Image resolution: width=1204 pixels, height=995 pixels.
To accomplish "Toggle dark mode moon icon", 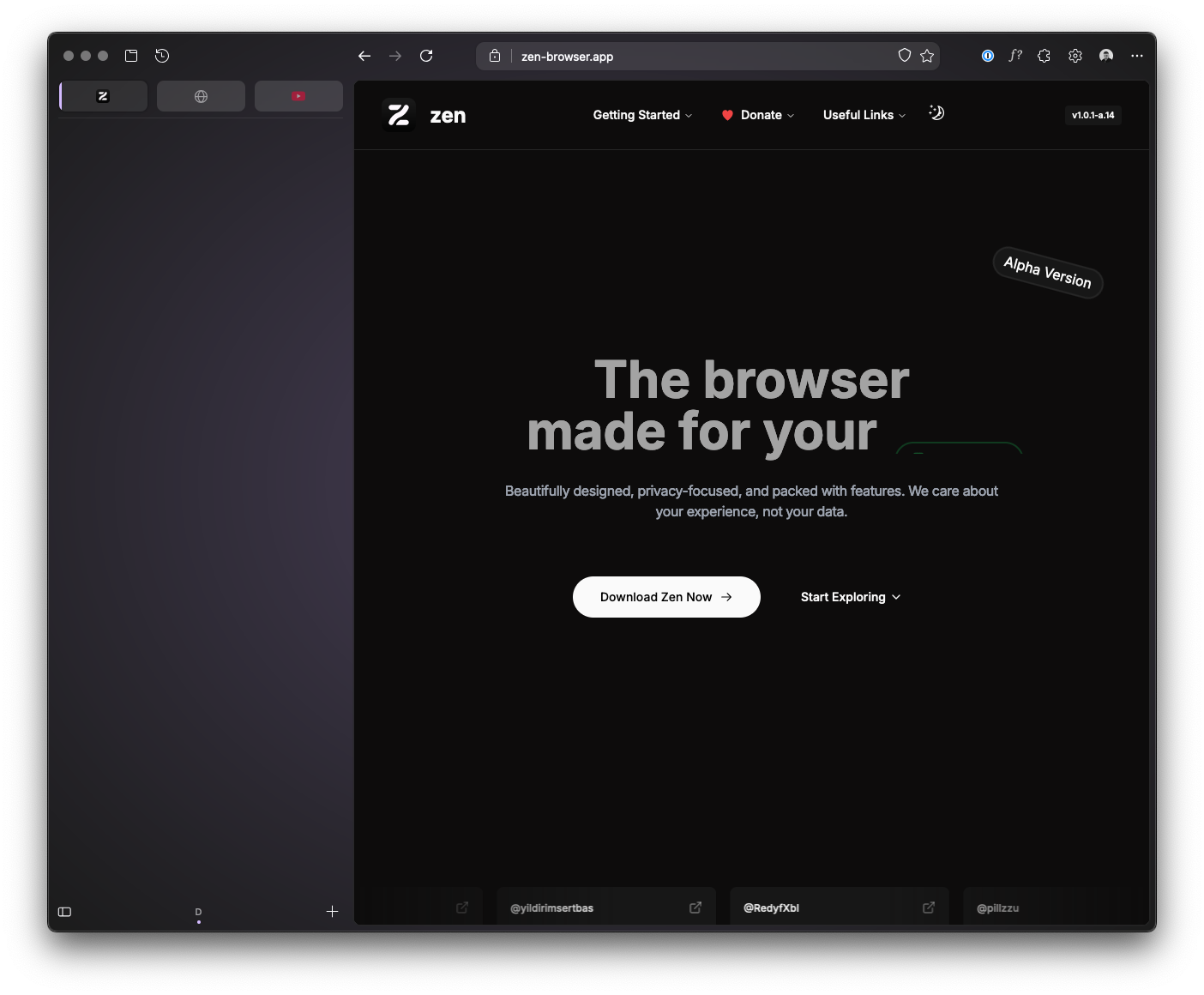I will point(936,113).
